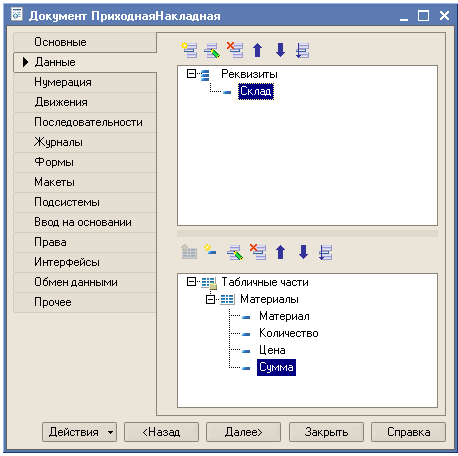Click the Табличные части root node icon

(209, 283)
